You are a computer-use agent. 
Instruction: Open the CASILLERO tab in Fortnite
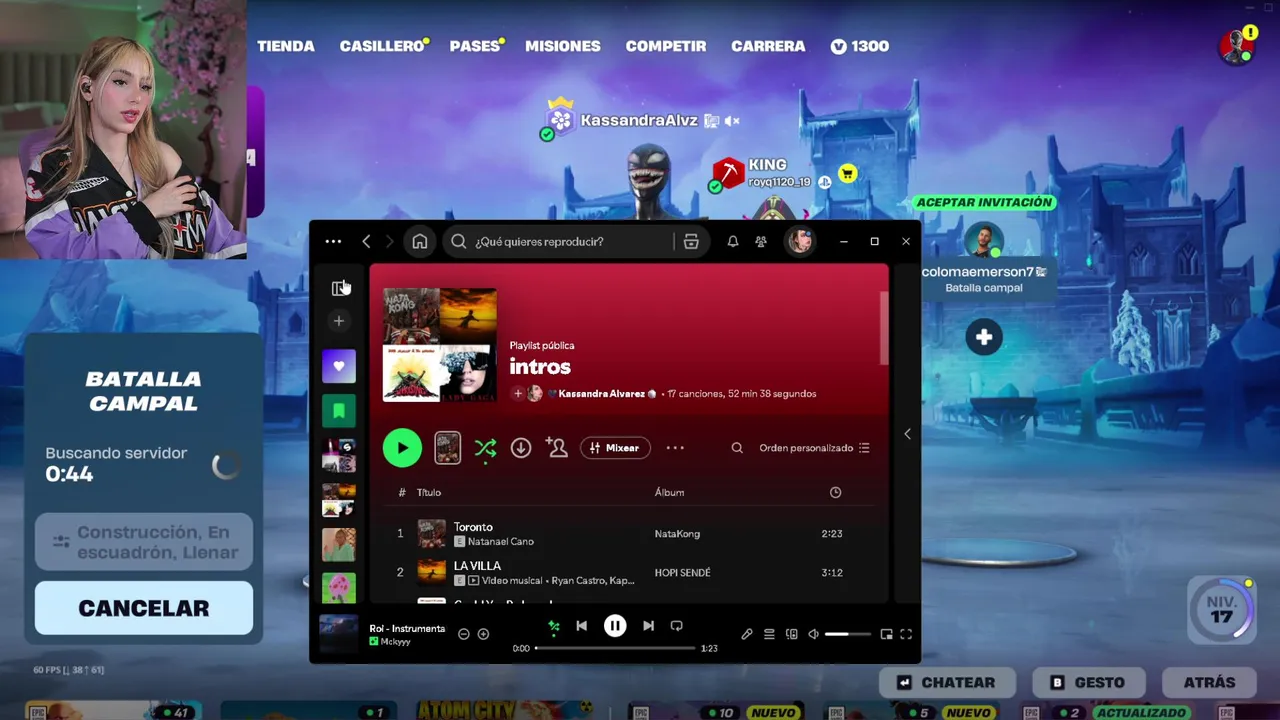tap(382, 46)
